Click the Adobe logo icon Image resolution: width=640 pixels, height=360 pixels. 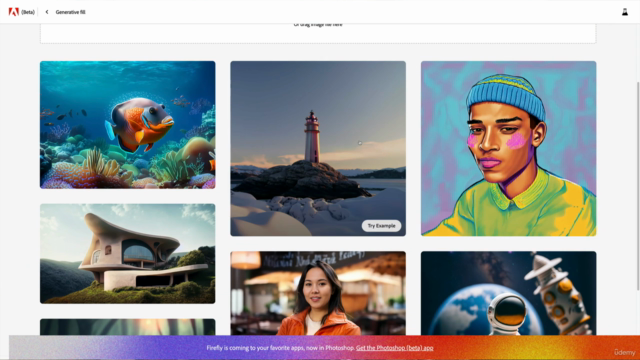[x=13, y=12]
